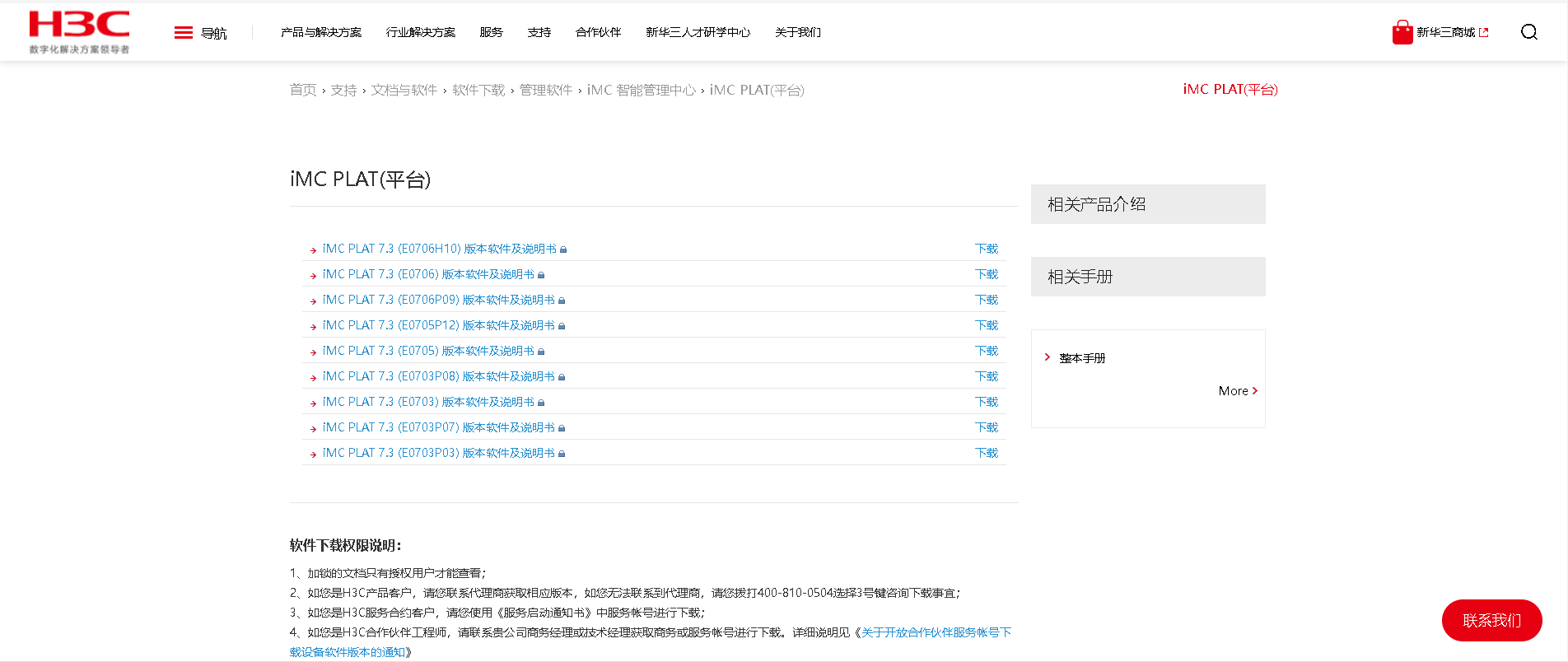Open the 产品与解决方案 menu
Viewport: 1568px width, 662px height.
coord(320,33)
